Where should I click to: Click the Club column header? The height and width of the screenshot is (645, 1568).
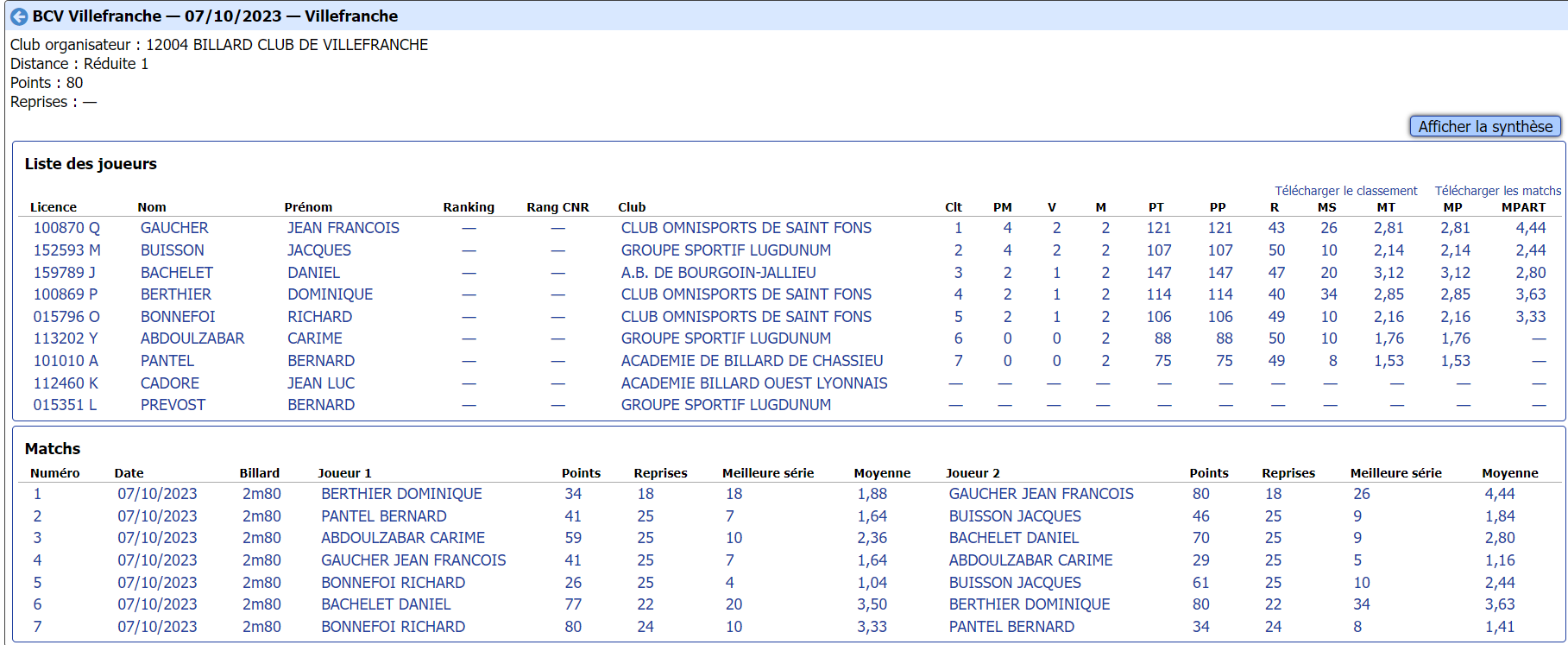632,207
